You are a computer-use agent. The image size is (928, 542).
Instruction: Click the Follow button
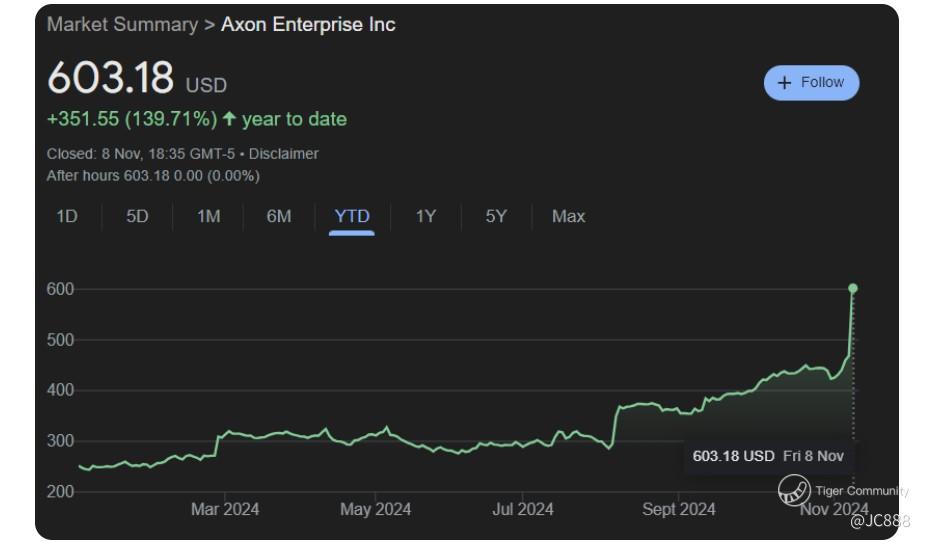pyautogui.click(x=811, y=83)
